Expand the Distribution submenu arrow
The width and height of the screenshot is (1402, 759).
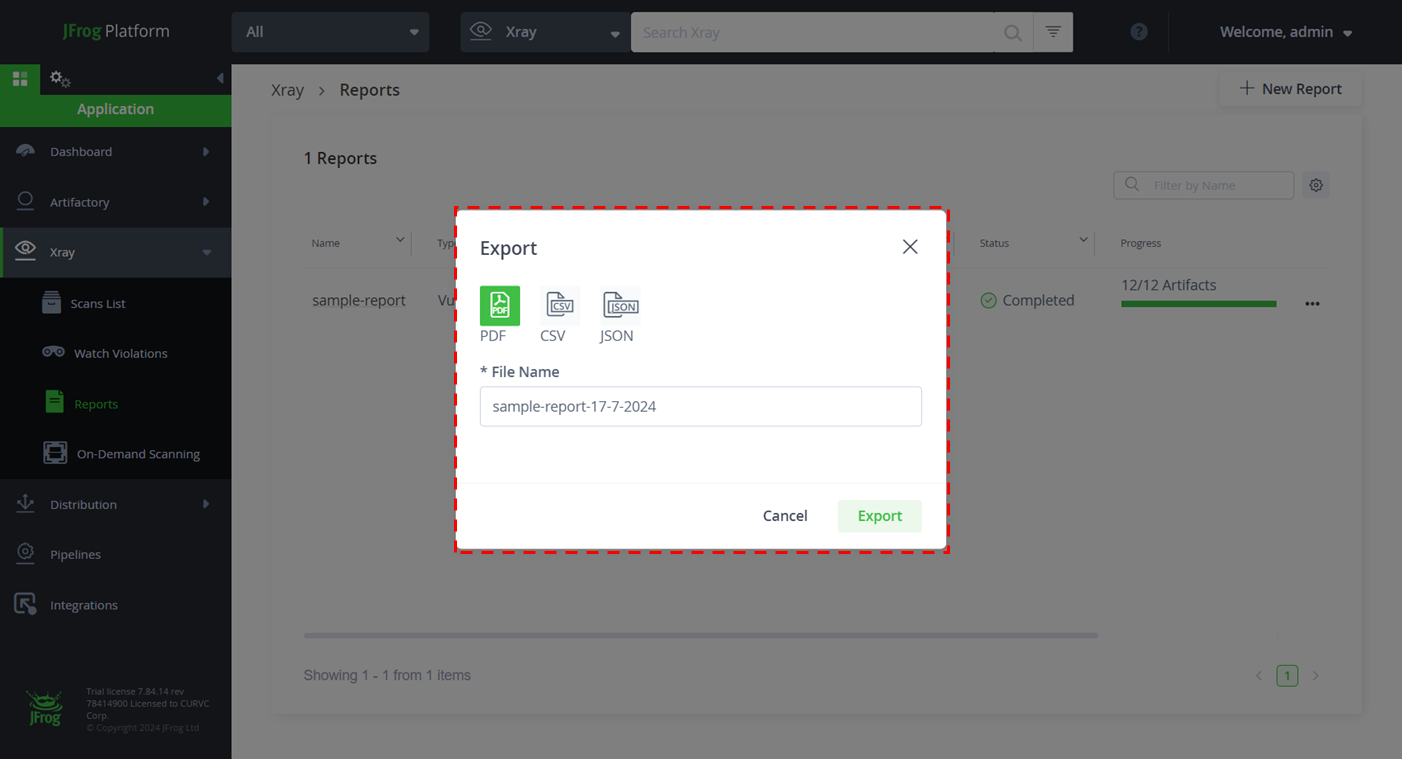pos(206,504)
